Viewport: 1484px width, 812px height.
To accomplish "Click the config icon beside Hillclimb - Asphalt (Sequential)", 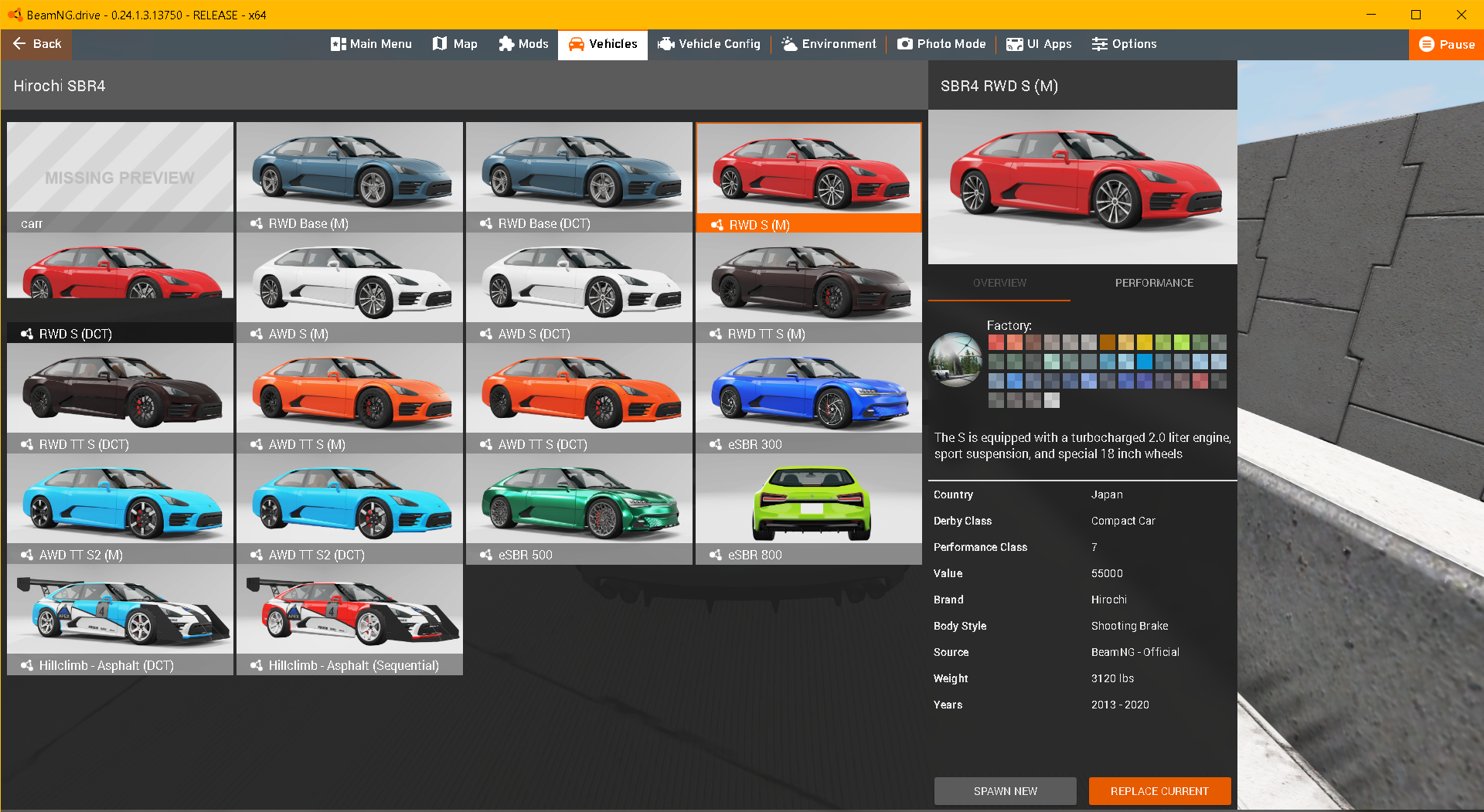I will 257,665.
